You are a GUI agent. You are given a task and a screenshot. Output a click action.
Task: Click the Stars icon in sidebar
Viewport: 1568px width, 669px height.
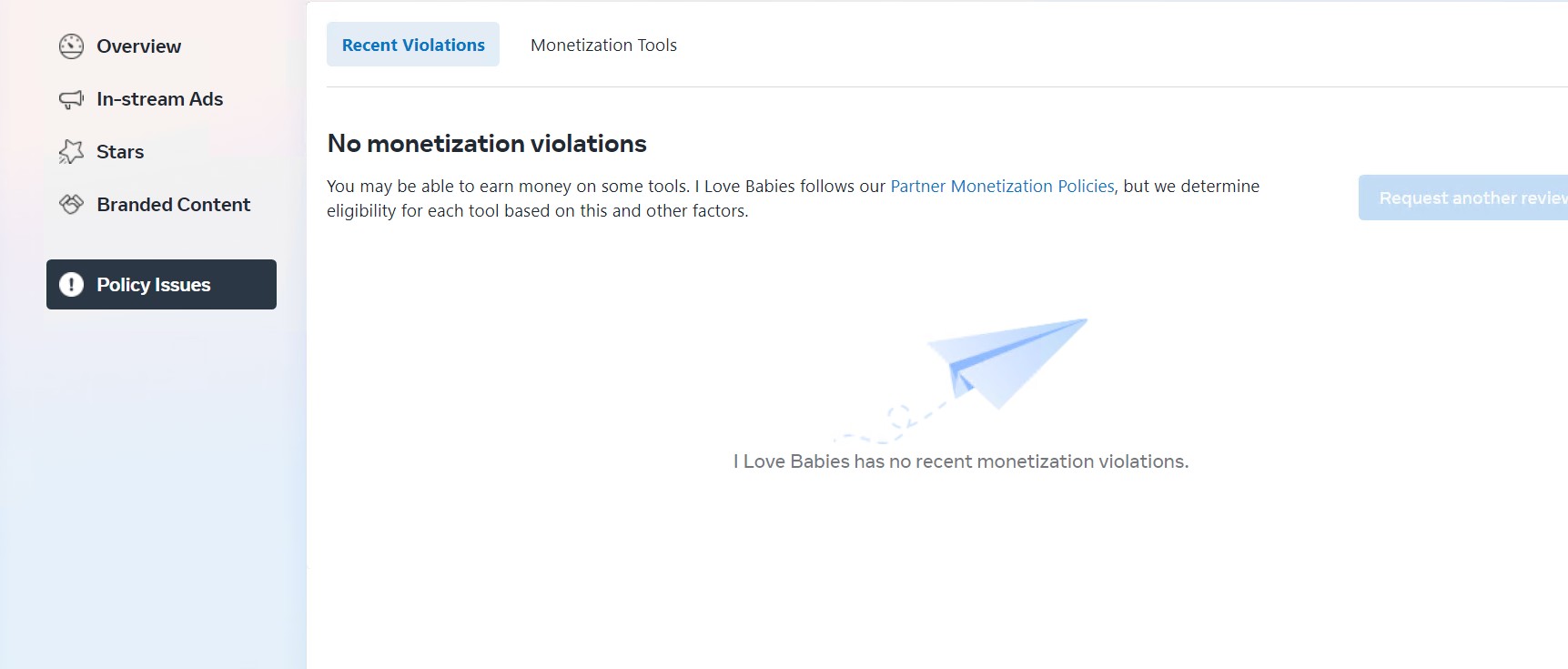tap(71, 152)
